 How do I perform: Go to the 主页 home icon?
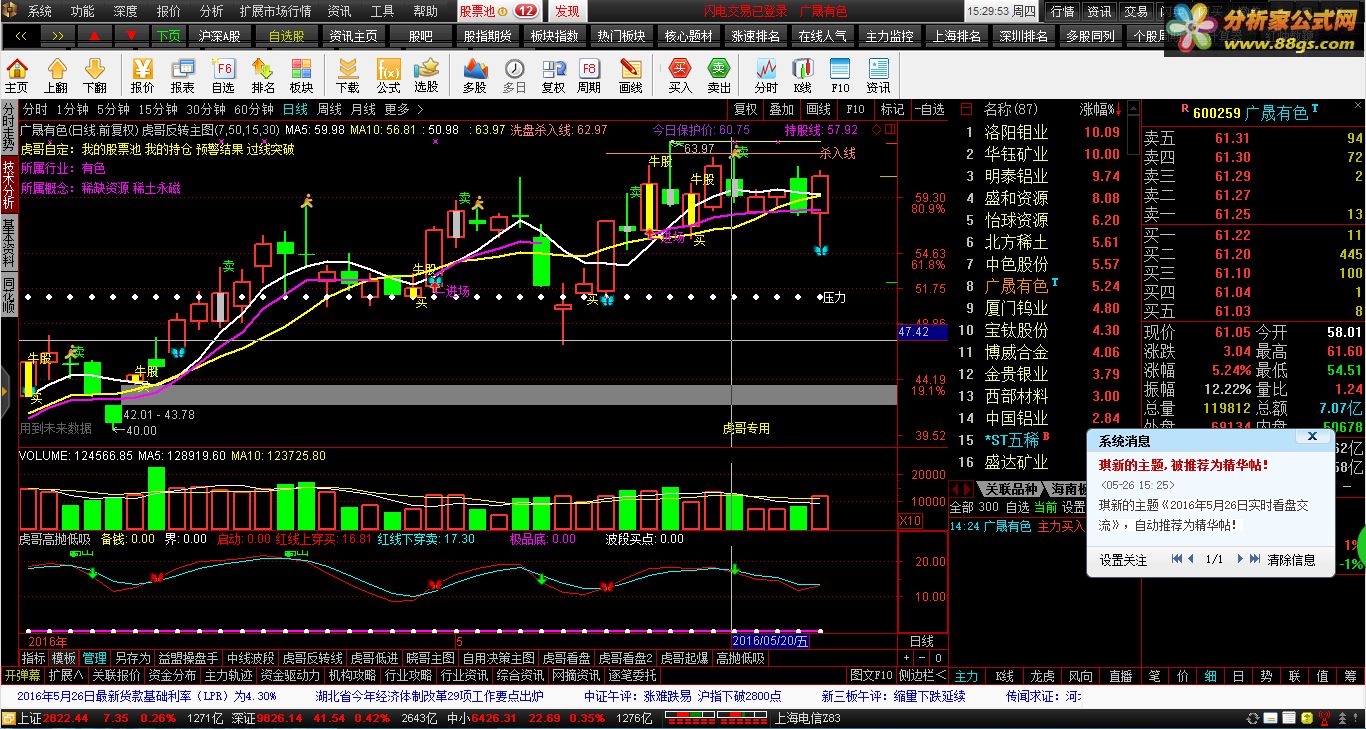17,76
